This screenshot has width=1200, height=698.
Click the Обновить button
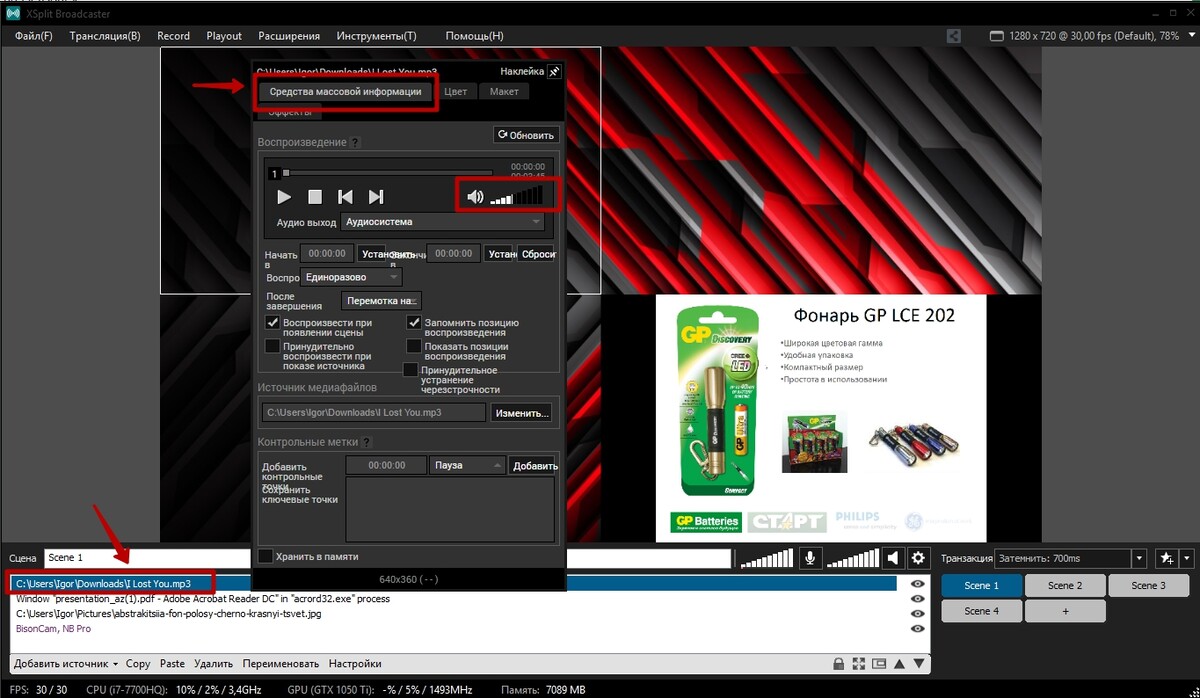tap(526, 135)
